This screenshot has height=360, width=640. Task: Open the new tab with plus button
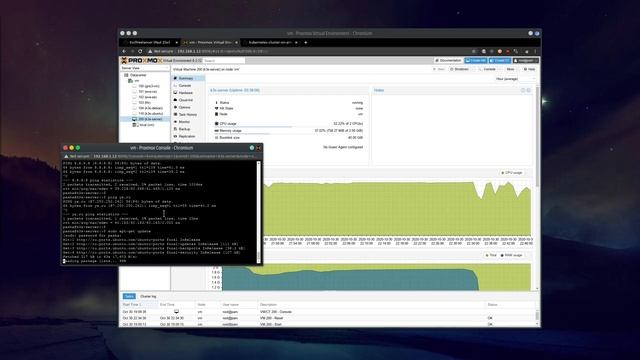pyautogui.click(x=305, y=42)
